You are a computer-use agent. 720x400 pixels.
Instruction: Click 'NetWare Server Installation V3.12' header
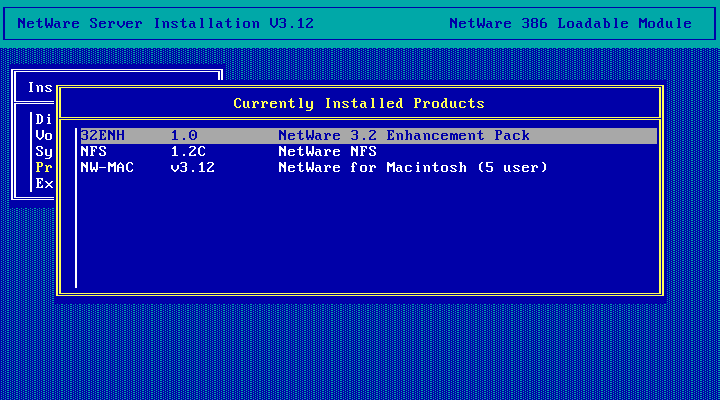click(165, 23)
